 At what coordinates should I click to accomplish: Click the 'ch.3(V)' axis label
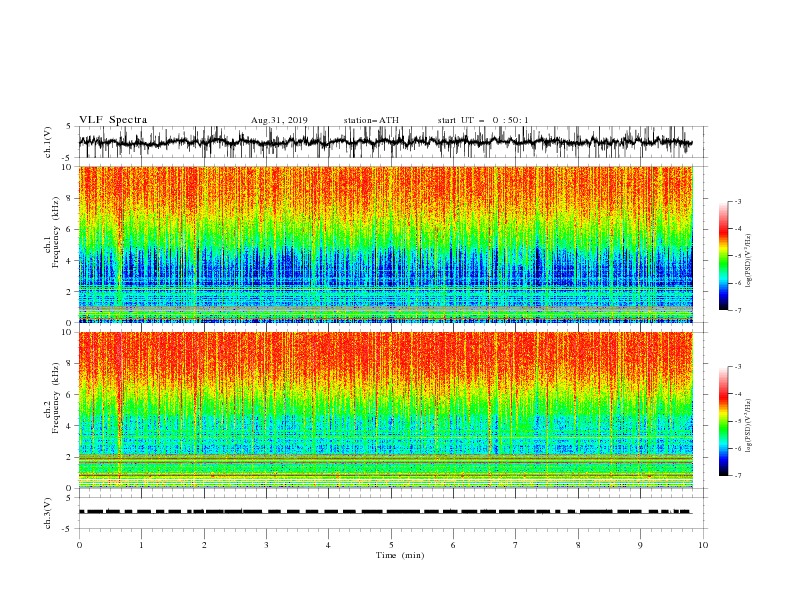tap(48, 513)
